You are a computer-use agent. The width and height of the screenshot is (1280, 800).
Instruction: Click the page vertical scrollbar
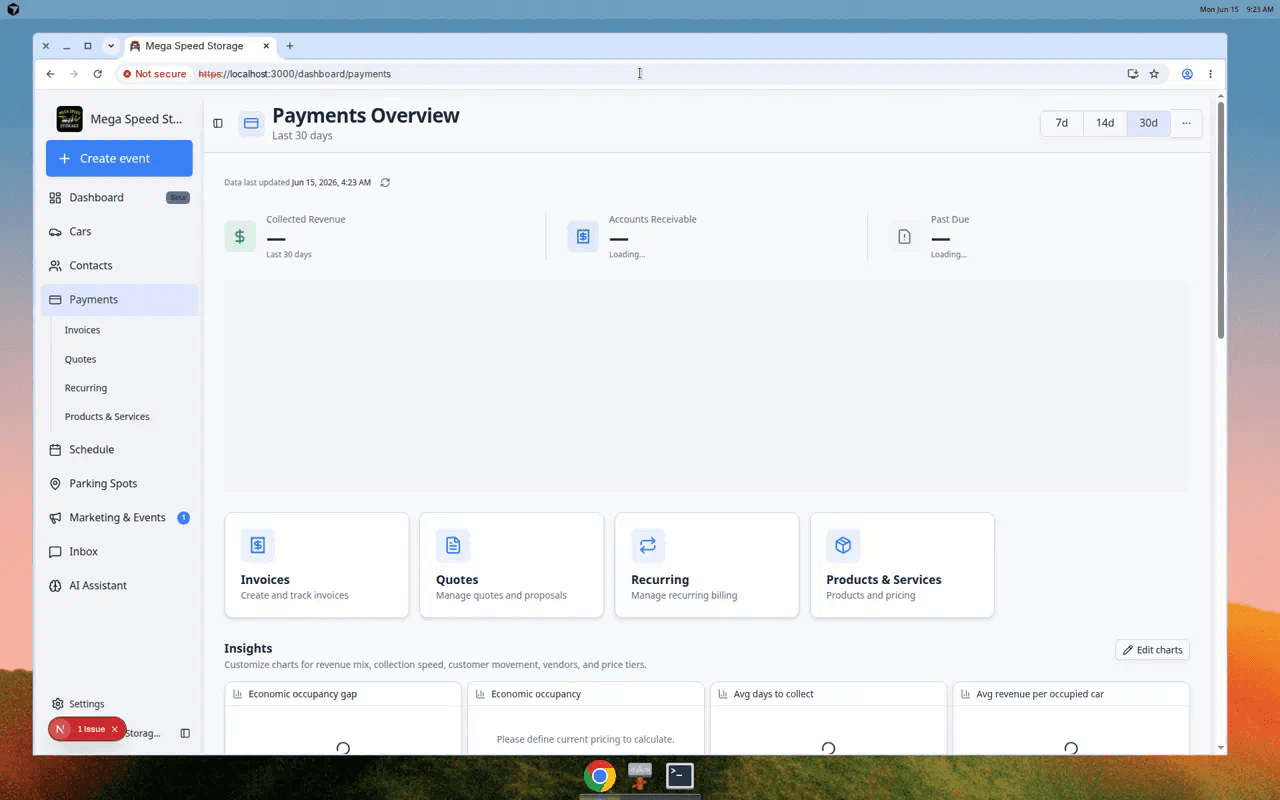pos(1221,220)
